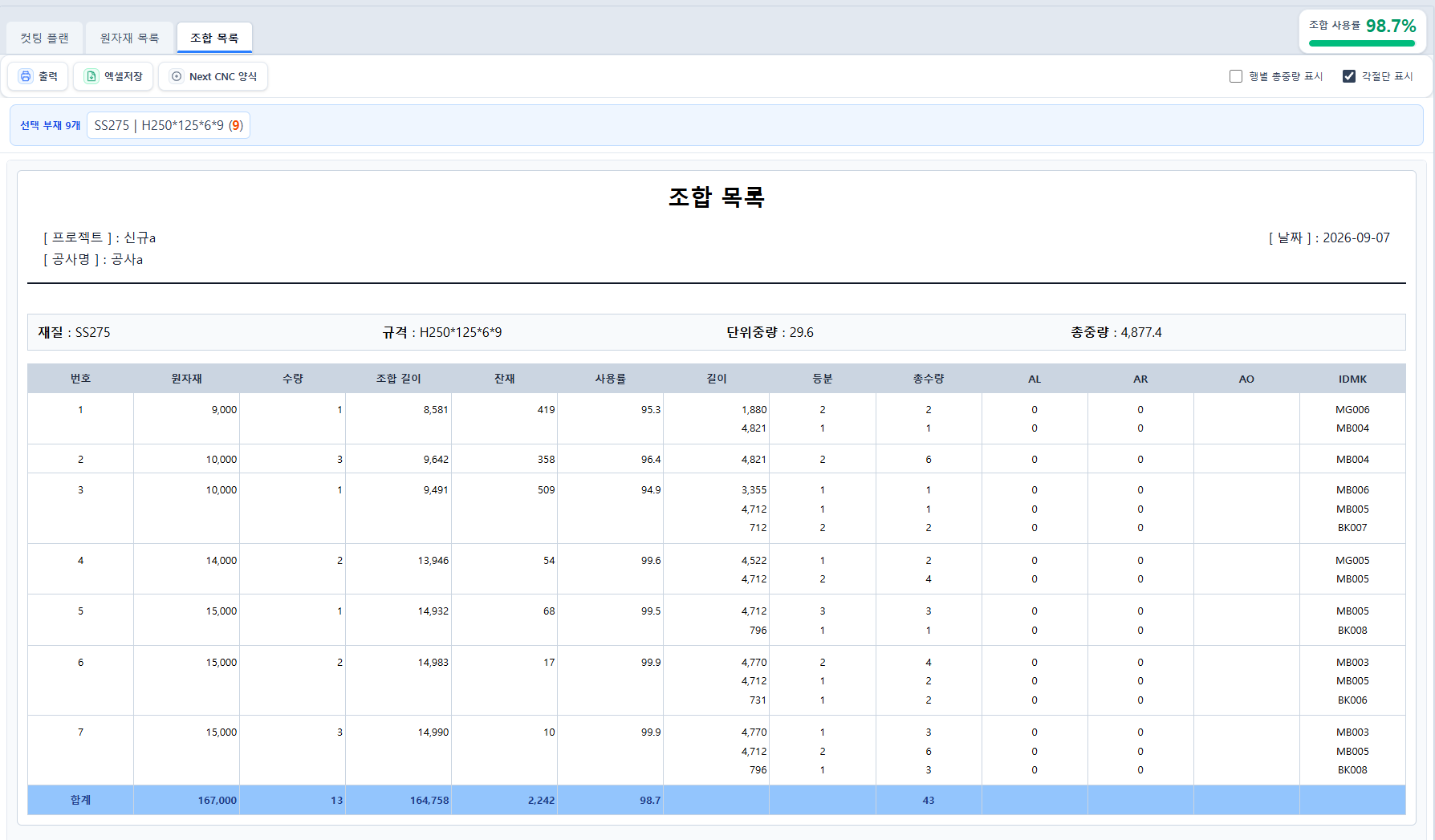Click the 사용률 column header
Image resolution: width=1435 pixels, height=840 pixels.
tap(610, 379)
